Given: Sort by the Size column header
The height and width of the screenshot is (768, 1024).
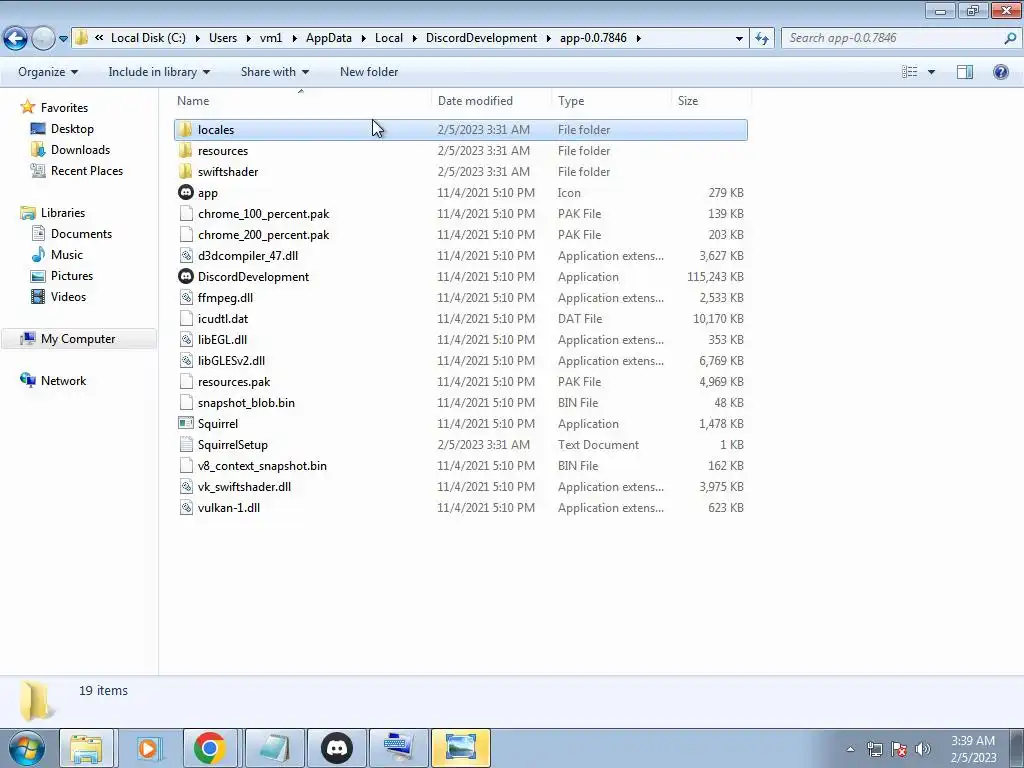Looking at the screenshot, I should [688, 101].
